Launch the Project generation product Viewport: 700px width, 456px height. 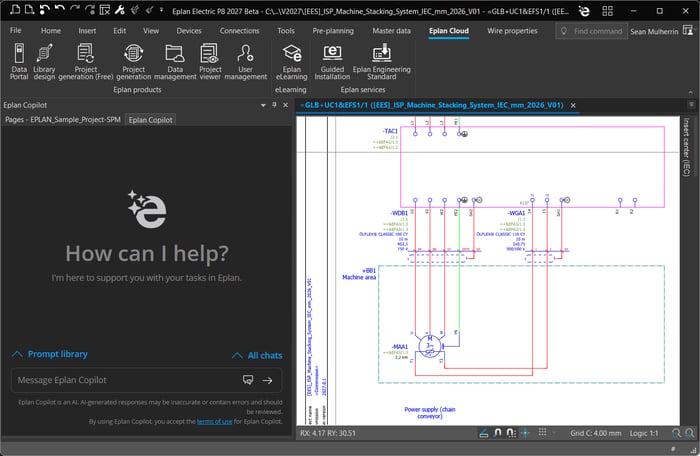tap(133, 62)
